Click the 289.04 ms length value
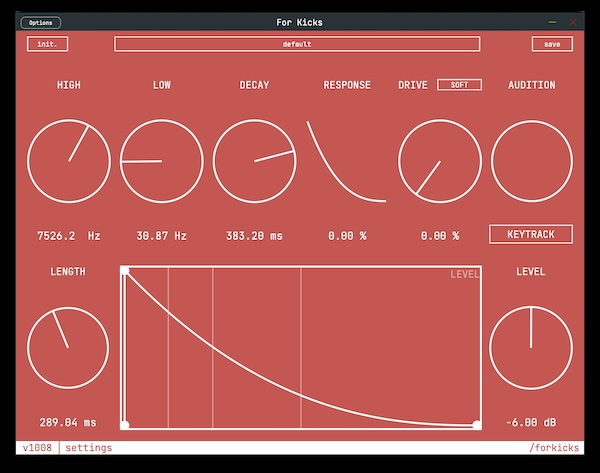The height and width of the screenshot is (473, 600). click(68, 422)
